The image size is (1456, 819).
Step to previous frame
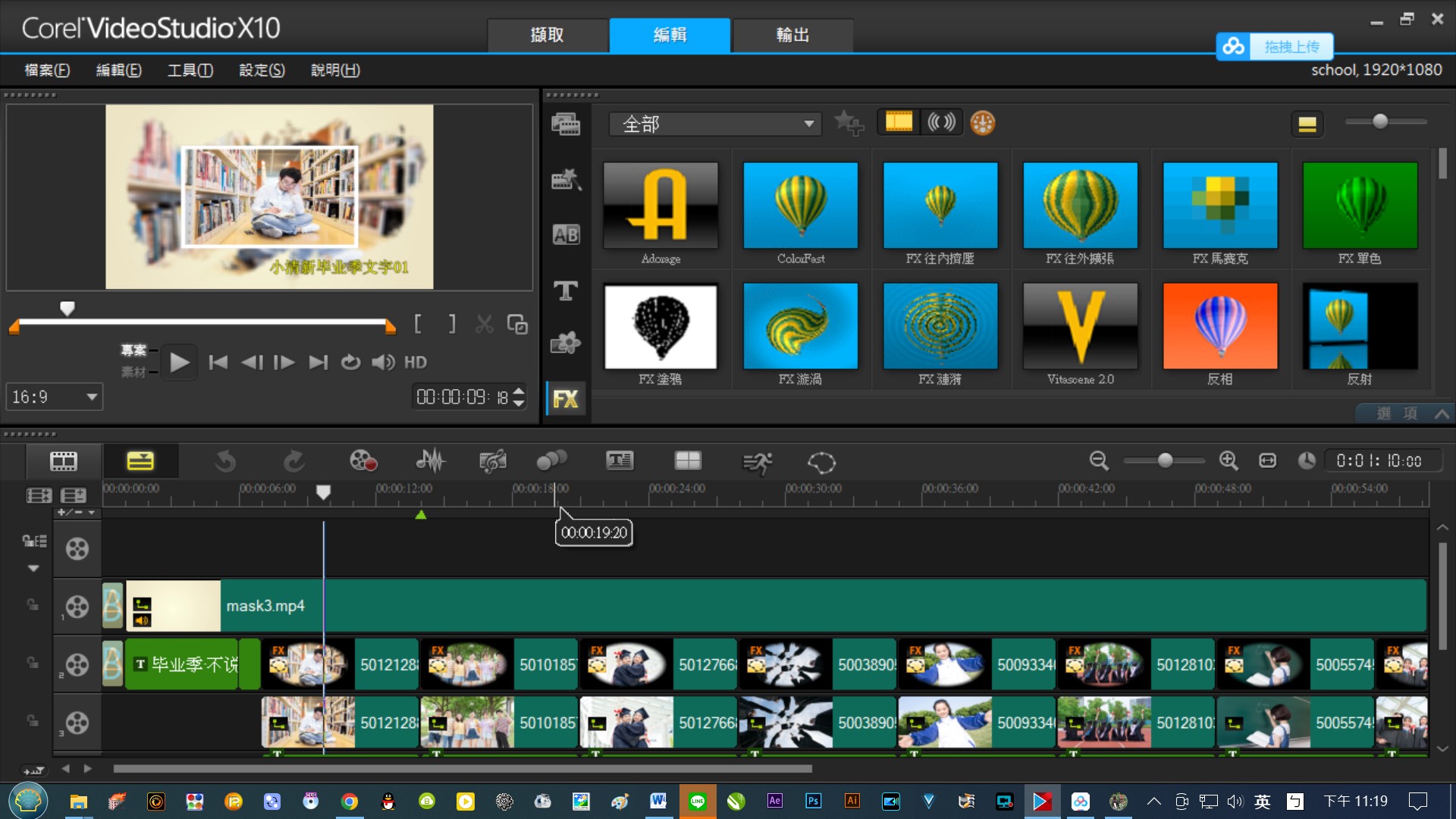(x=252, y=362)
